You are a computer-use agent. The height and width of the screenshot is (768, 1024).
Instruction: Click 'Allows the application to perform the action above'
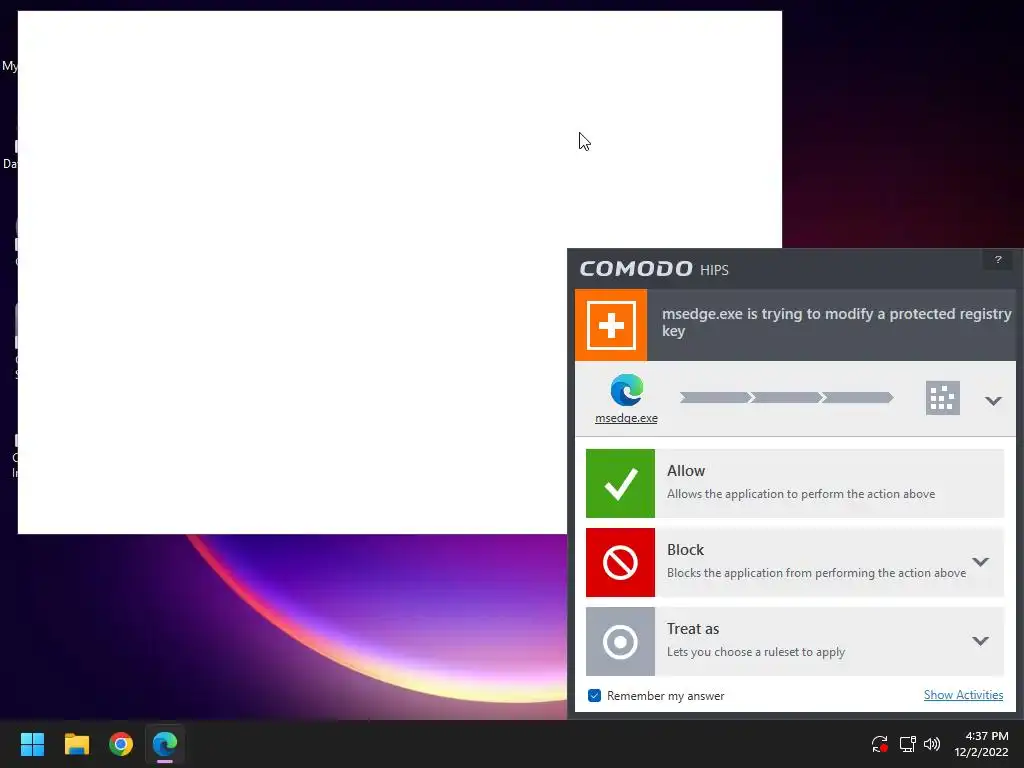pos(801,494)
